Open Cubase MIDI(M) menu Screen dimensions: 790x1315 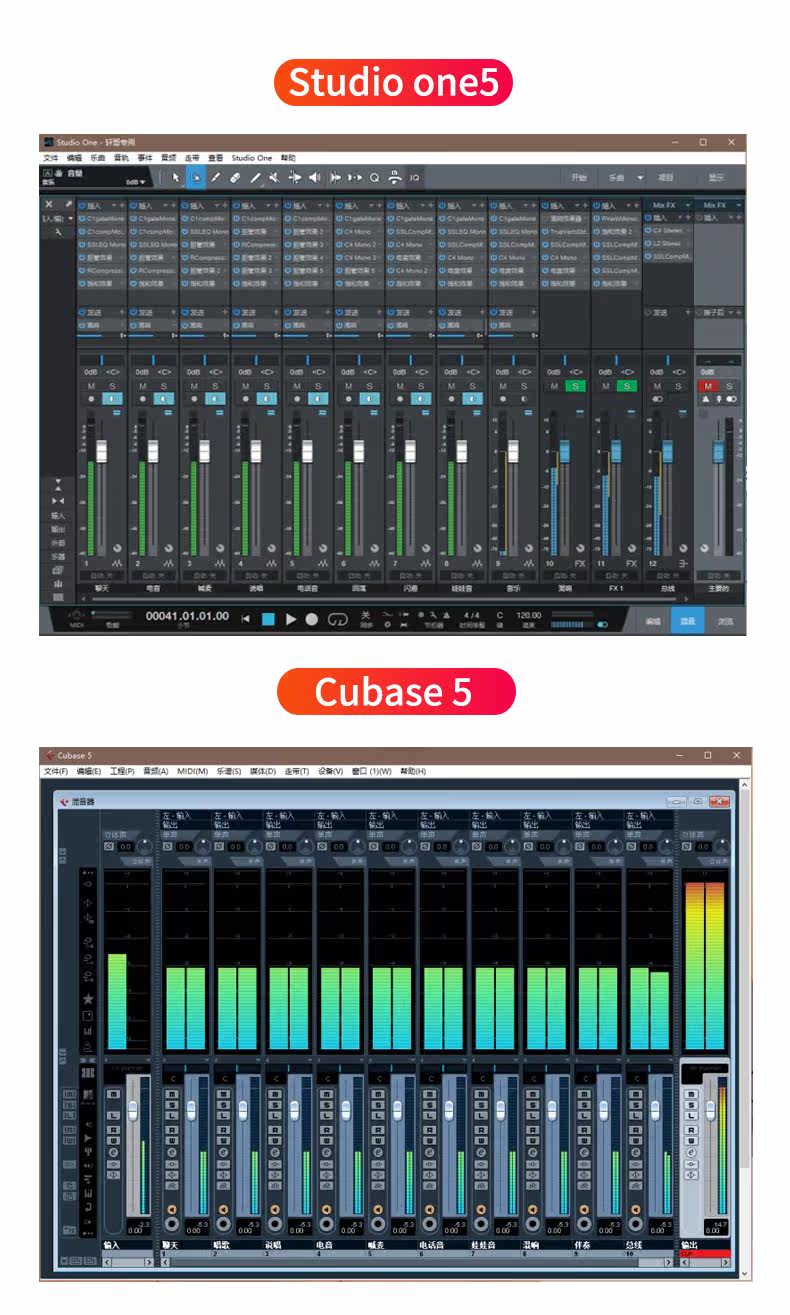[192, 771]
